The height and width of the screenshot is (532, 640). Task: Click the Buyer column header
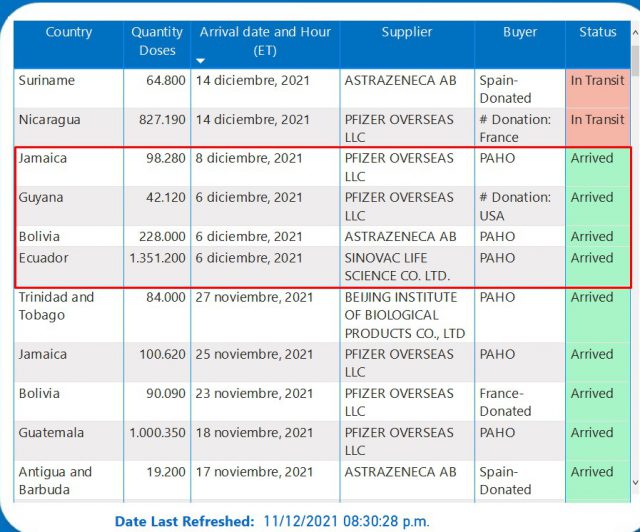[x=519, y=32]
